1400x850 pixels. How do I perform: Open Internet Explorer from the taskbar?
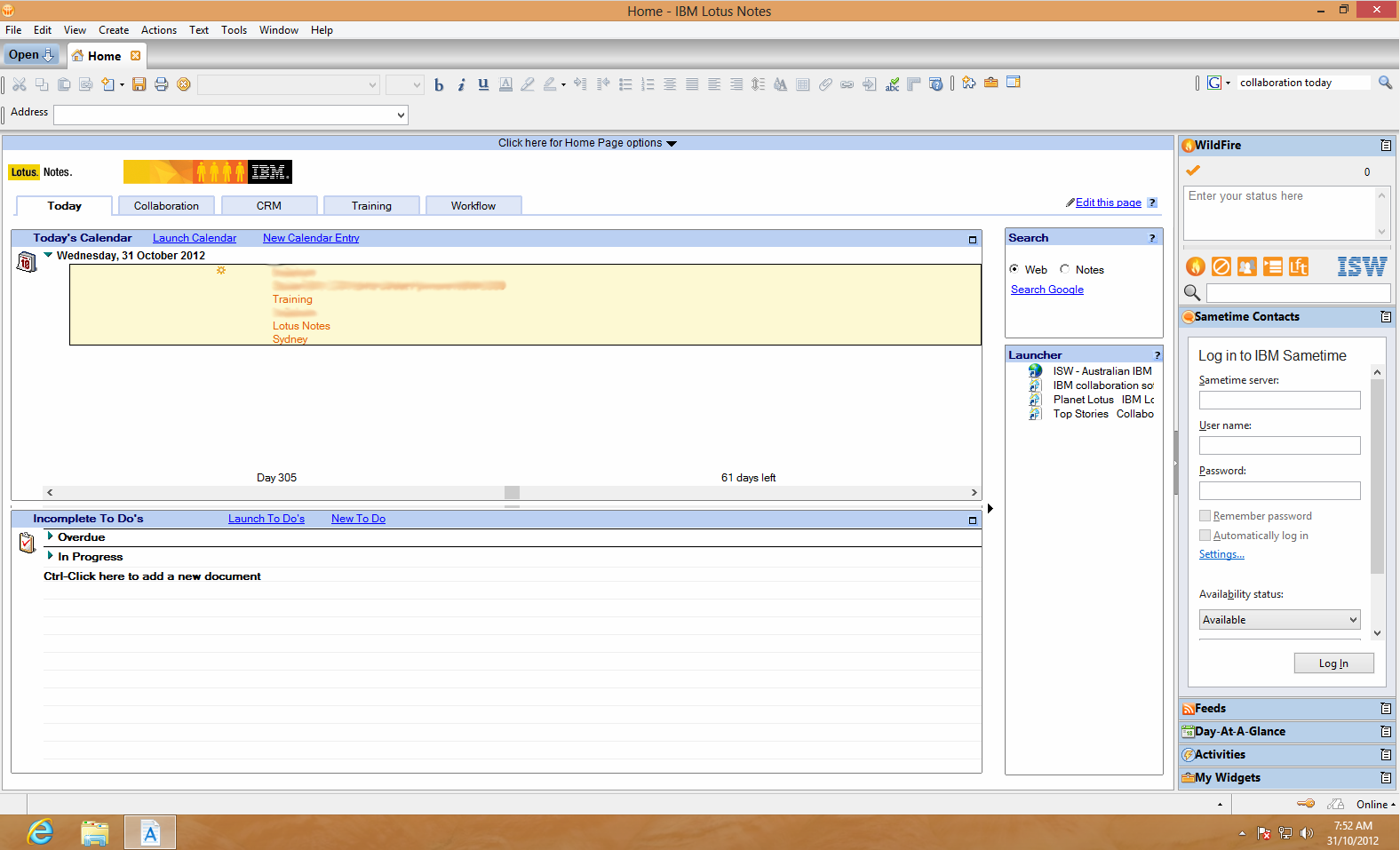[40, 833]
